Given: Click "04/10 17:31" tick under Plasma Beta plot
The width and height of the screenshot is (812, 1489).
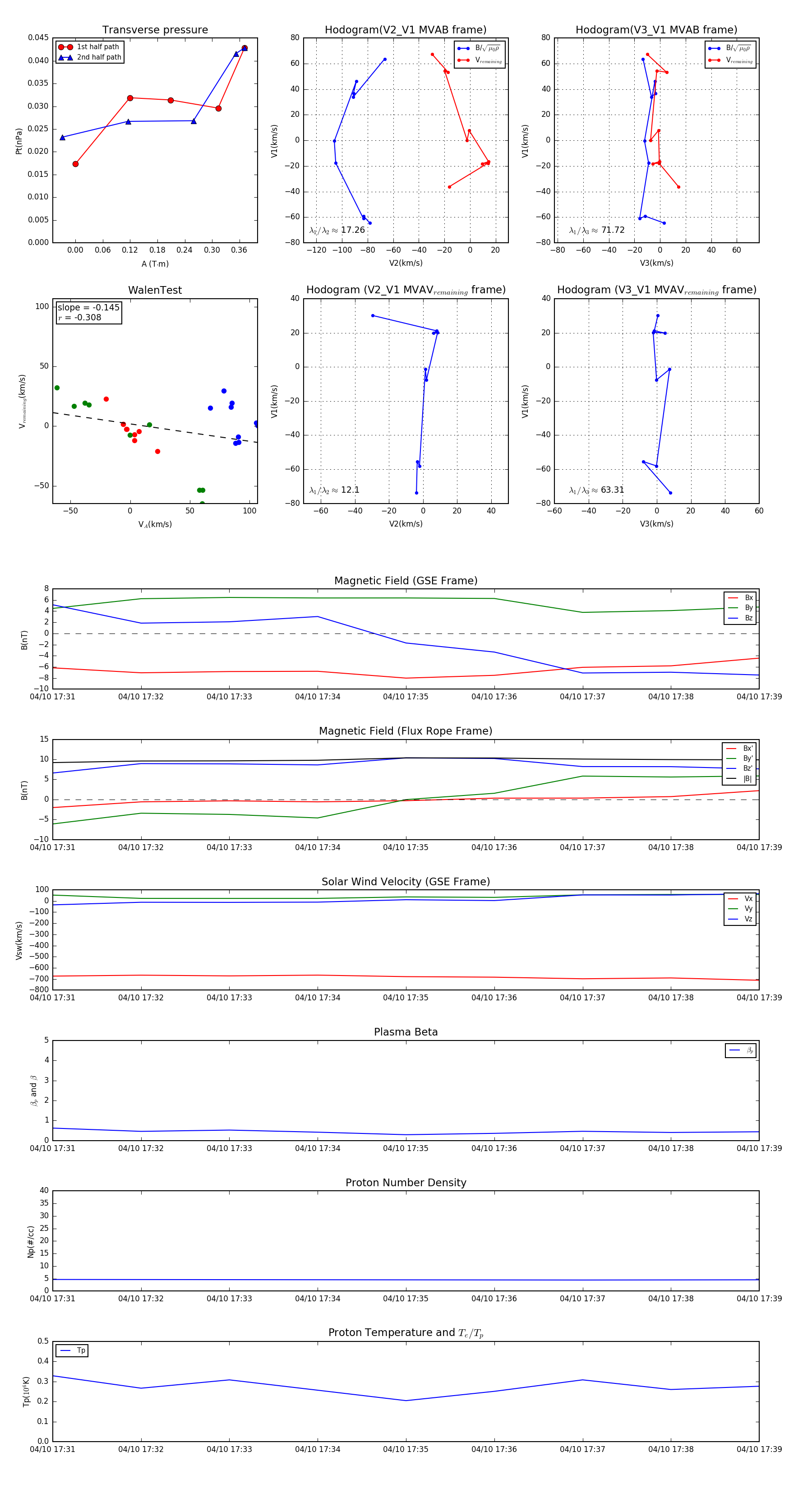Looking at the screenshot, I should pyautogui.click(x=53, y=1148).
